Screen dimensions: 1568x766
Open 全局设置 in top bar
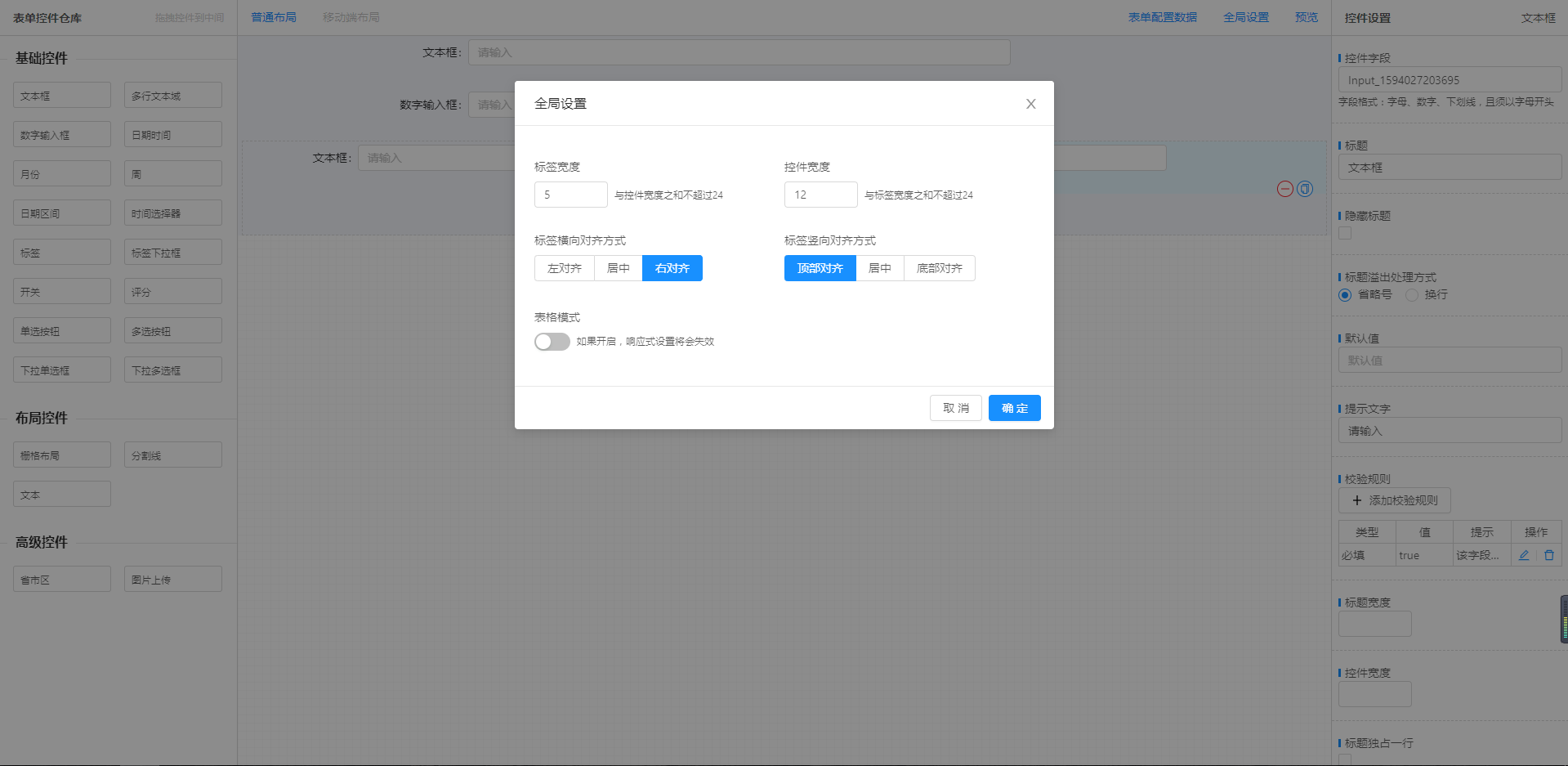tap(1246, 17)
